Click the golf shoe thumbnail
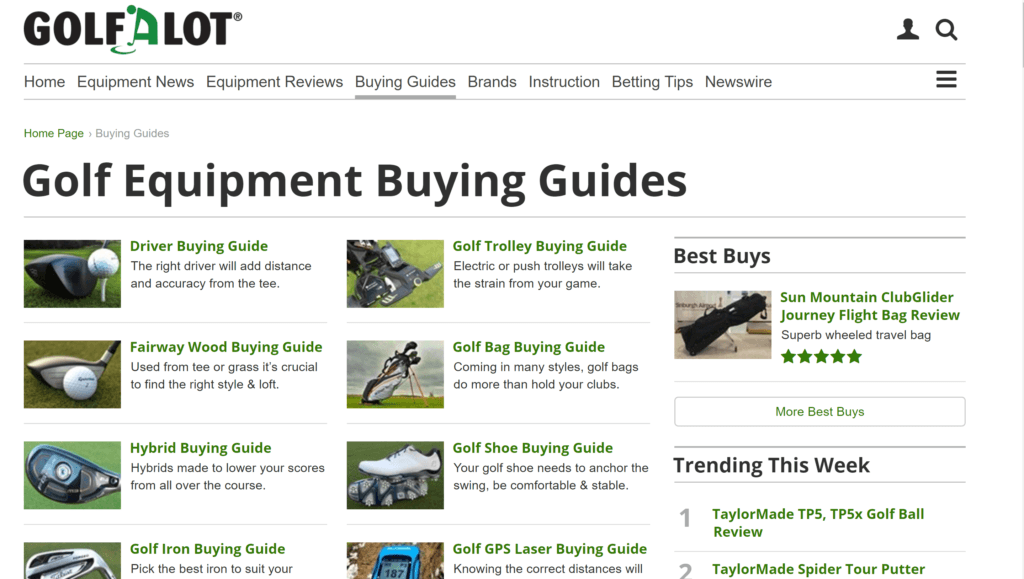This screenshot has height=579, width=1024. pyautogui.click(x=395, y=475)
